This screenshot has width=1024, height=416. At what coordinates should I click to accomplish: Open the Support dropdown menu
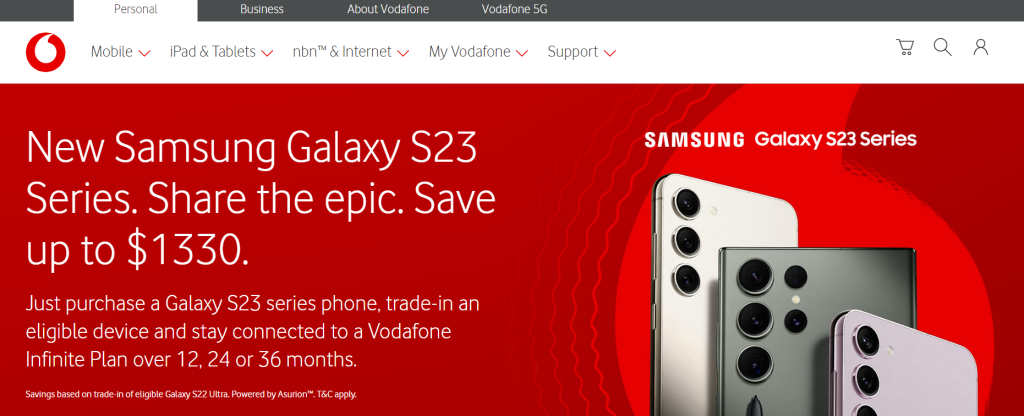(581, 52)
